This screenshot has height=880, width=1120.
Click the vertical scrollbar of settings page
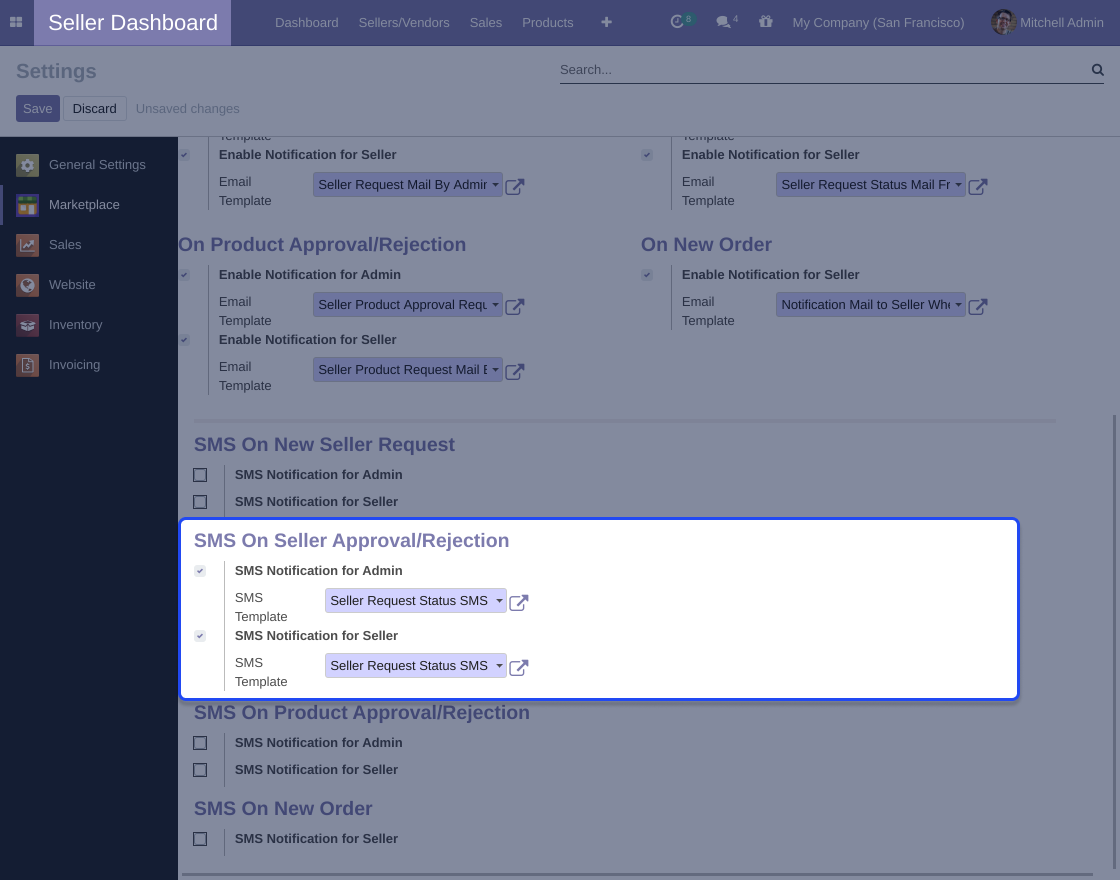point(1114,640)
